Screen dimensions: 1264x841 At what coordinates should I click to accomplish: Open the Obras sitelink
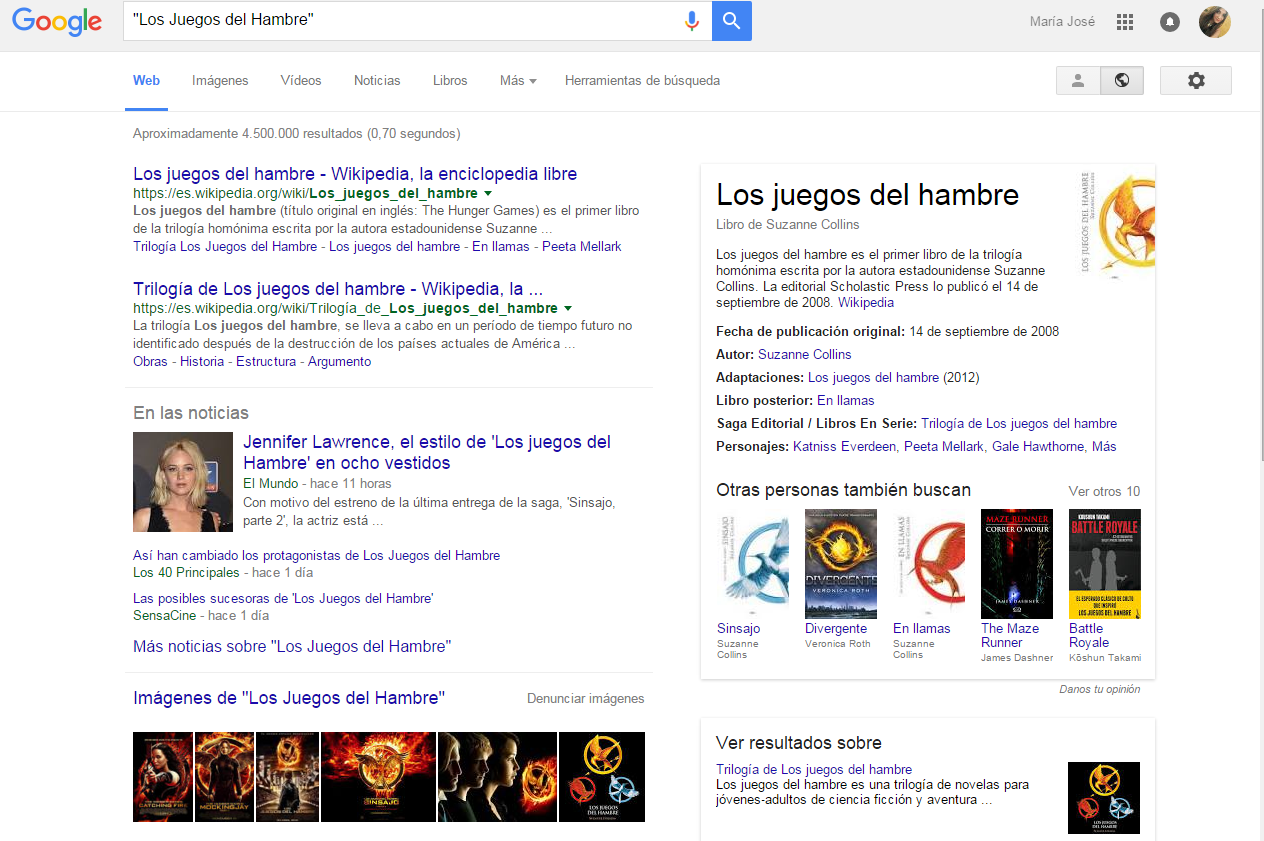pos(150,362)
